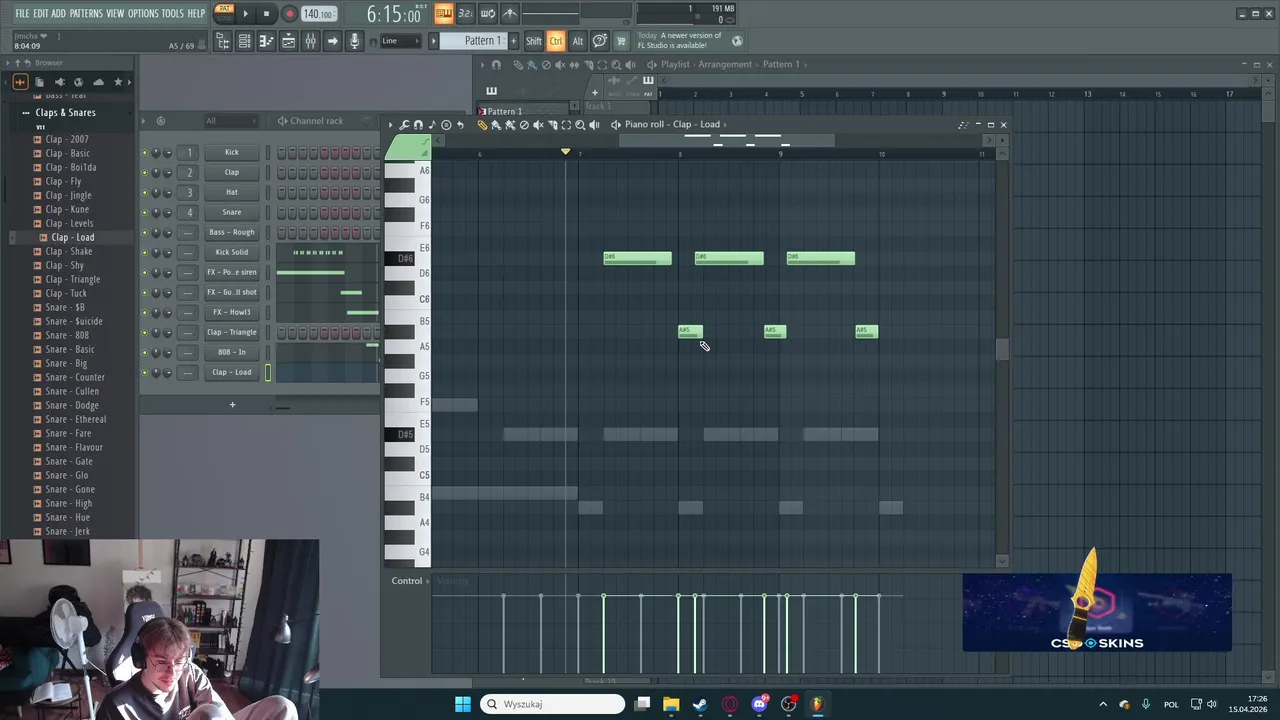Open the Typing keyboard to piano toggle

click(x=443, y=13)
